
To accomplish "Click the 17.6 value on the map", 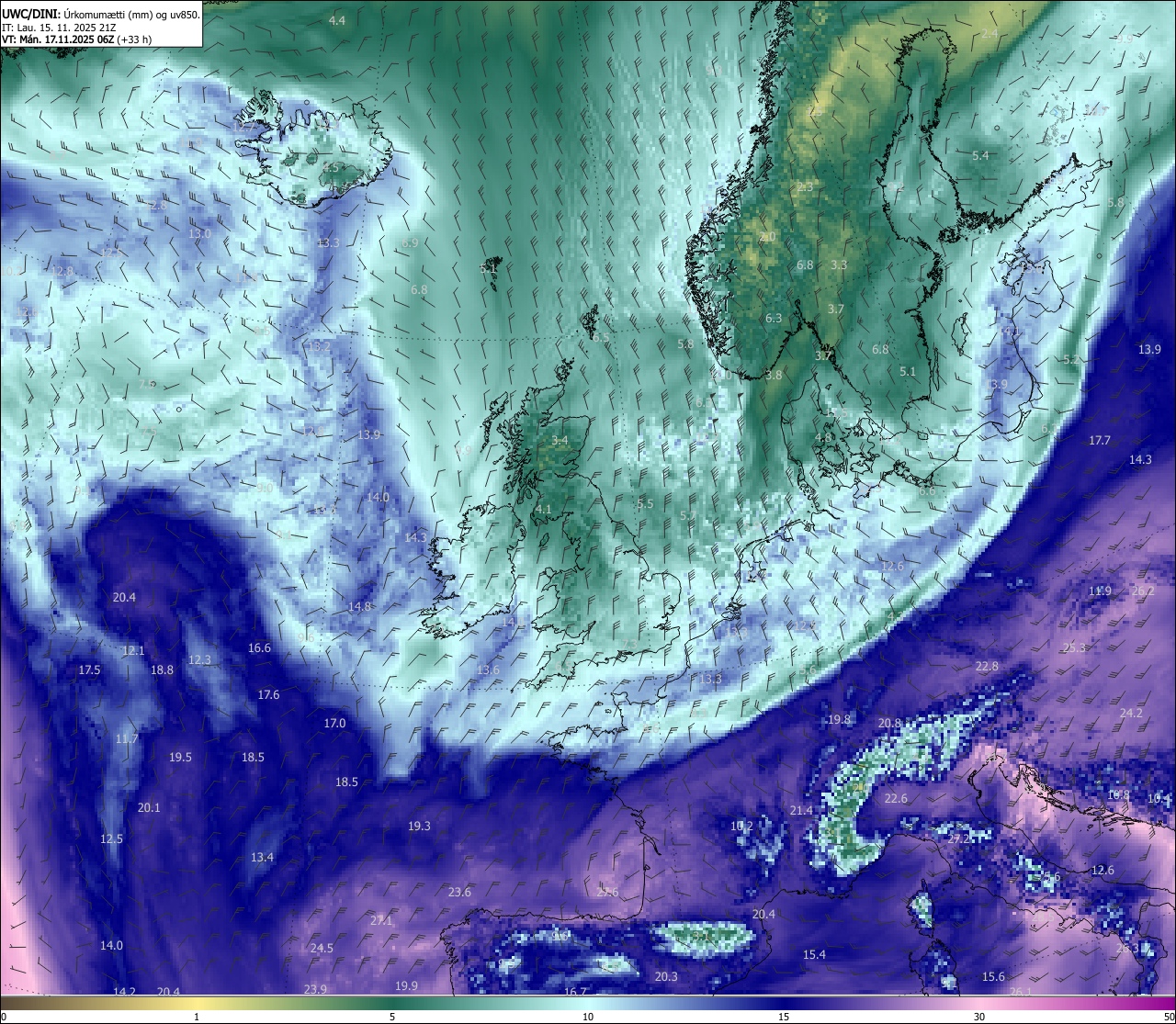I will (x=268, y=695).
